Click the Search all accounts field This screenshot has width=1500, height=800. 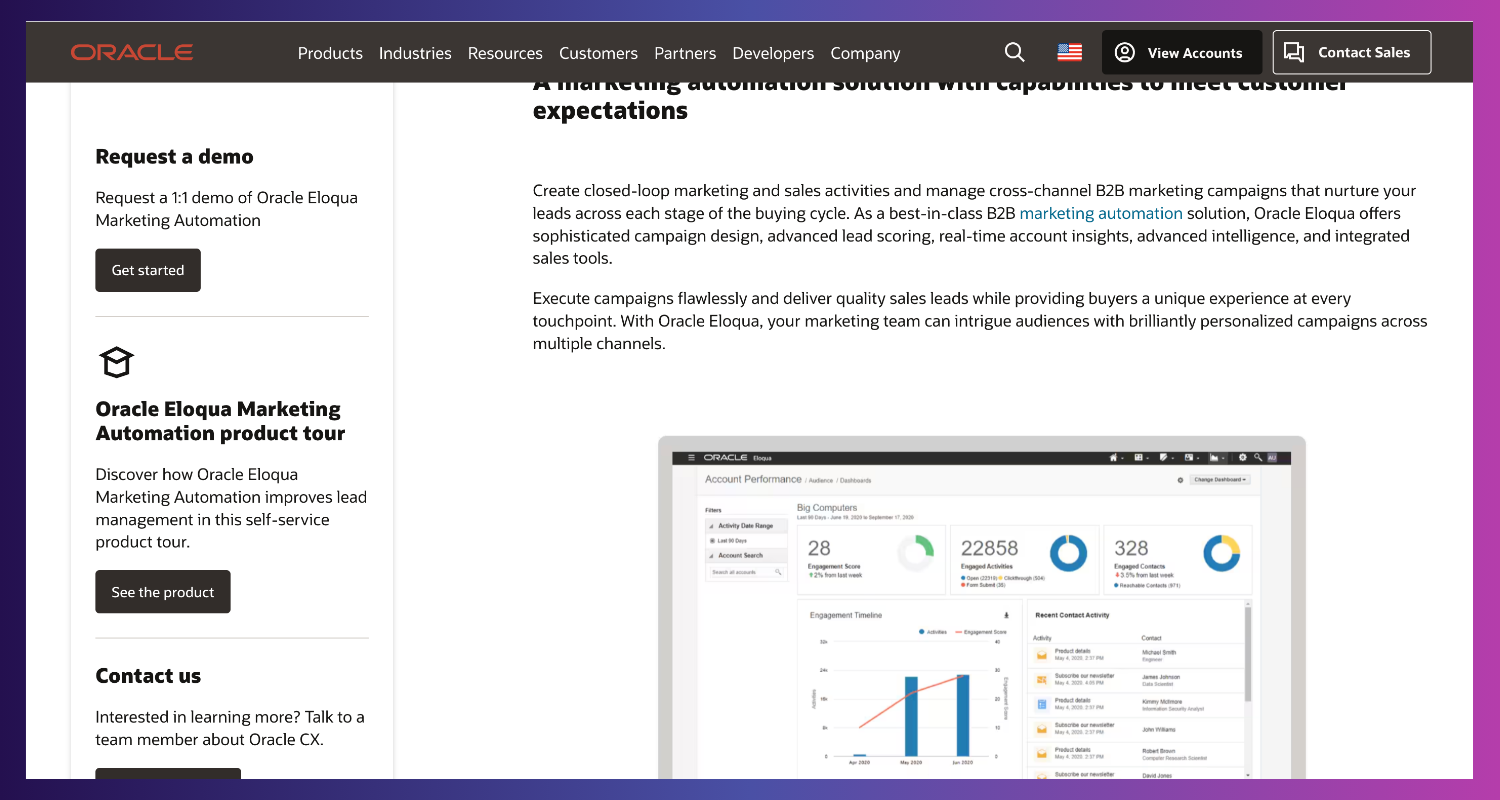pyautogui.click(x=742, y=572)
